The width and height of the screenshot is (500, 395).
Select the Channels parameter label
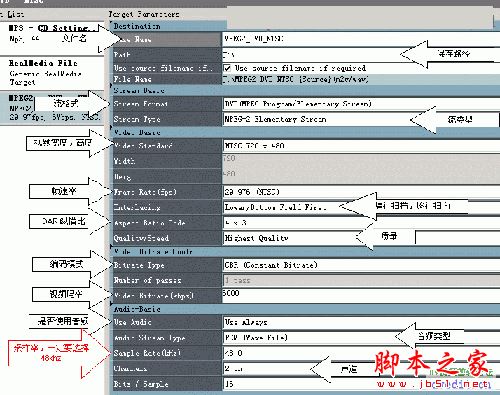(x=167, y=368)
